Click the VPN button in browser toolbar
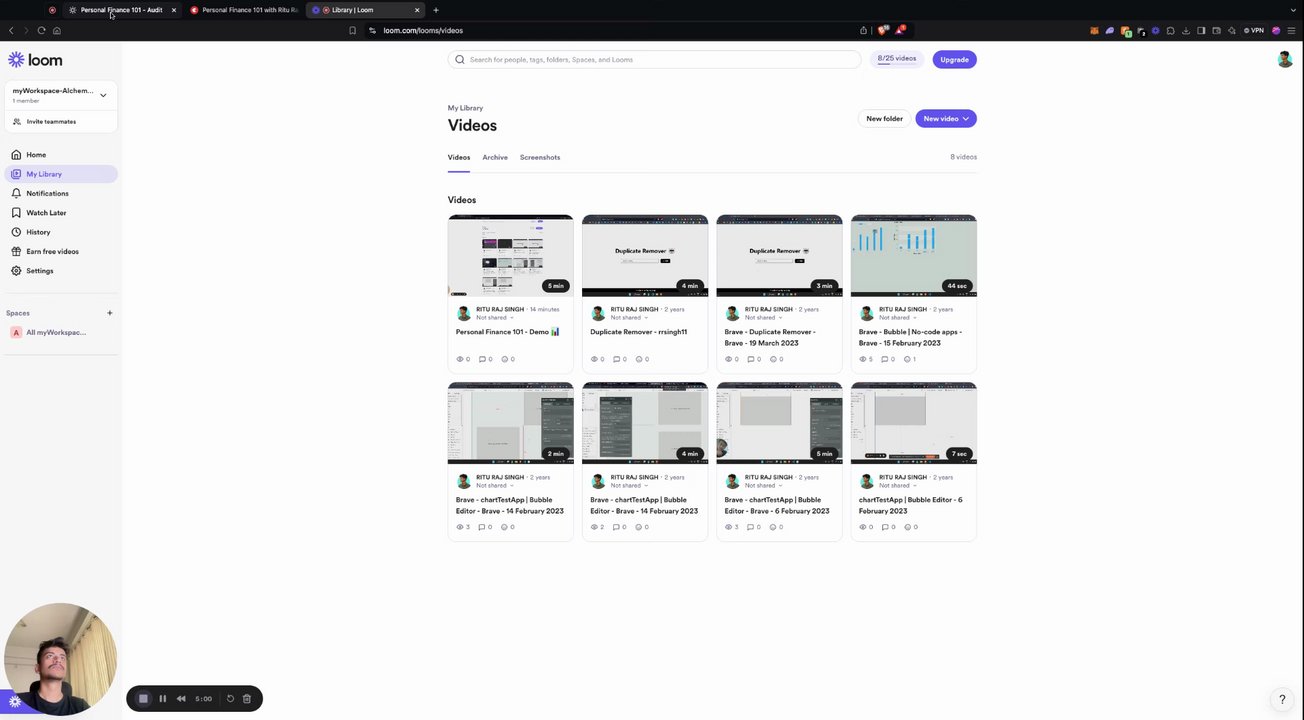The width and height of the screenshot is (1304, 720). pyautogui.click(x=1254, y=31)
